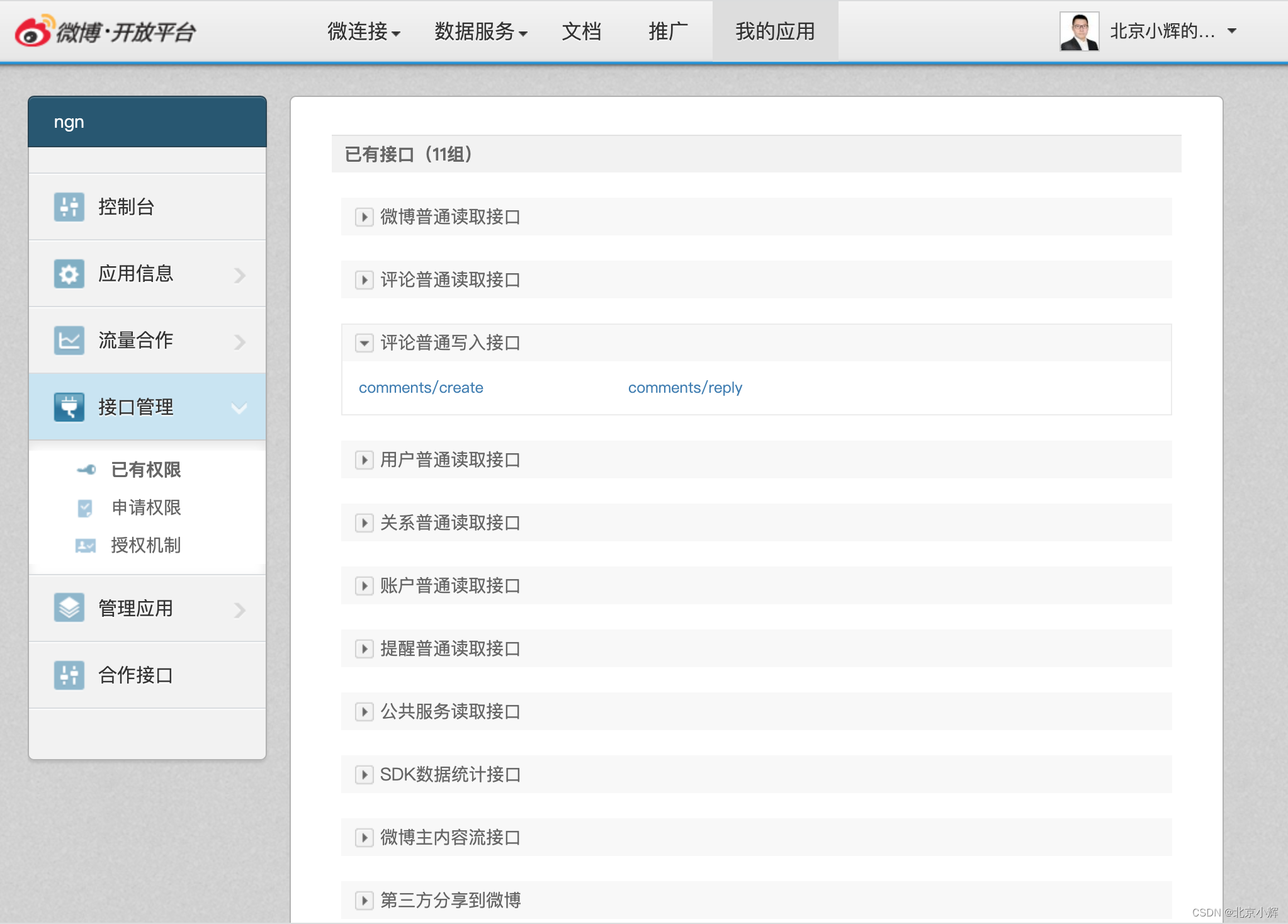This screenshot has height=924, width=1288.
Task: Open the comments/create link
Action: tap(421, 388)
